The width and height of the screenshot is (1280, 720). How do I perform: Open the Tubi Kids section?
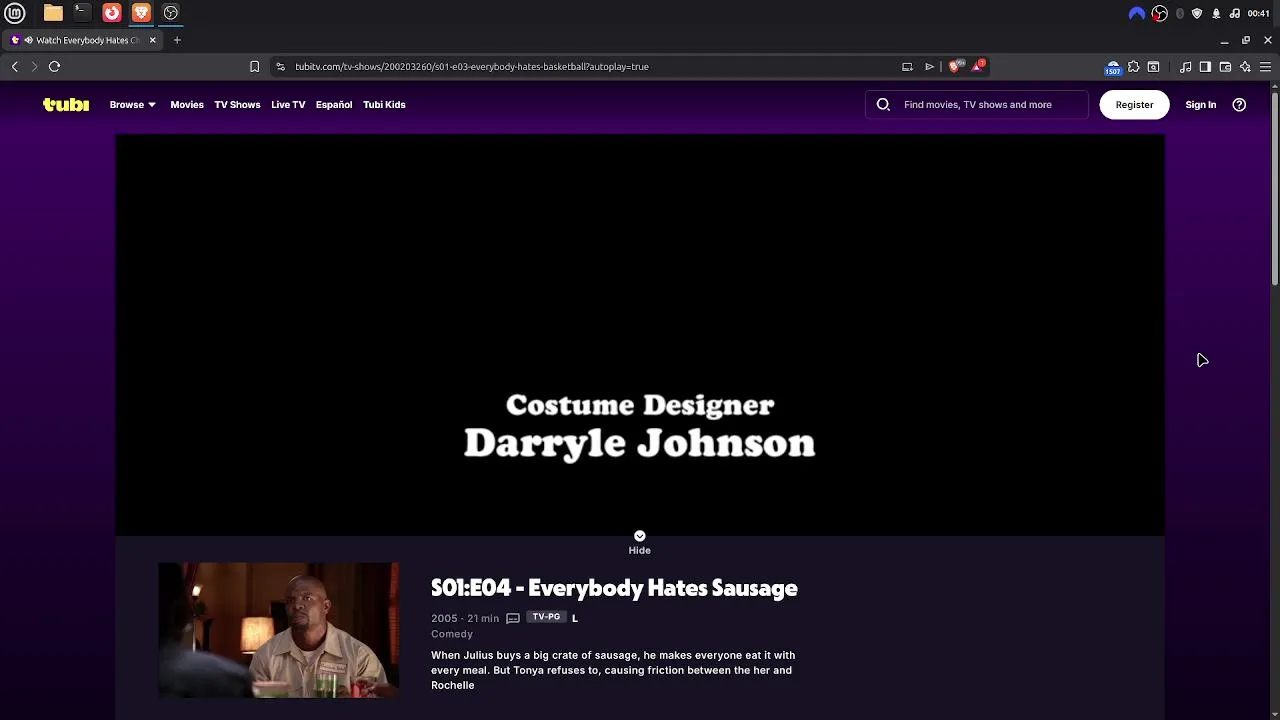tap(384, 104)
